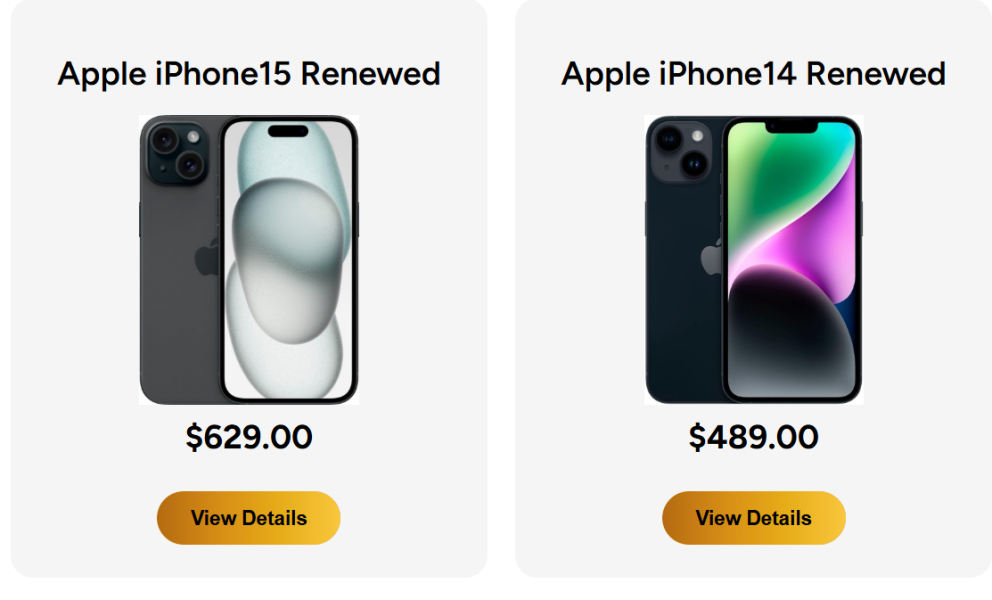This screenshot has width=992, height=600.
Task: Click the Dynamic Island on iPhone15 screen
Action: (x=288, y=132)
